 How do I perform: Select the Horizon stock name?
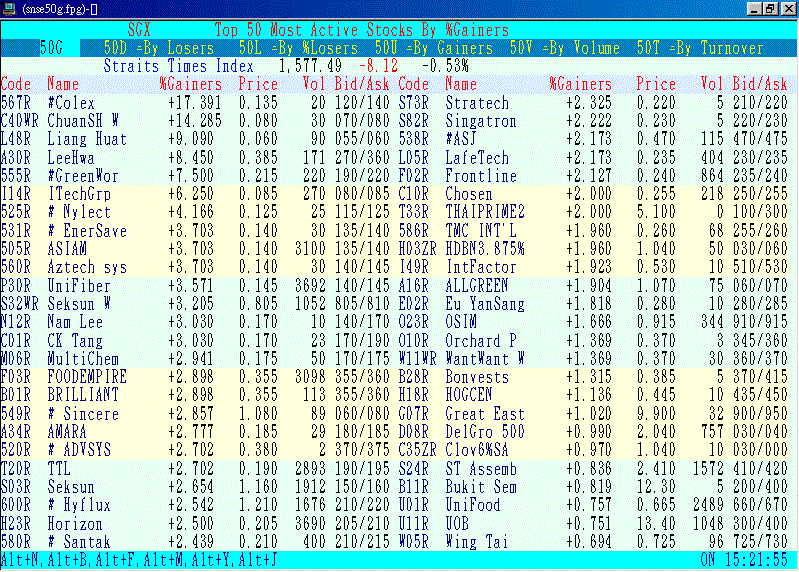point(75,524)
